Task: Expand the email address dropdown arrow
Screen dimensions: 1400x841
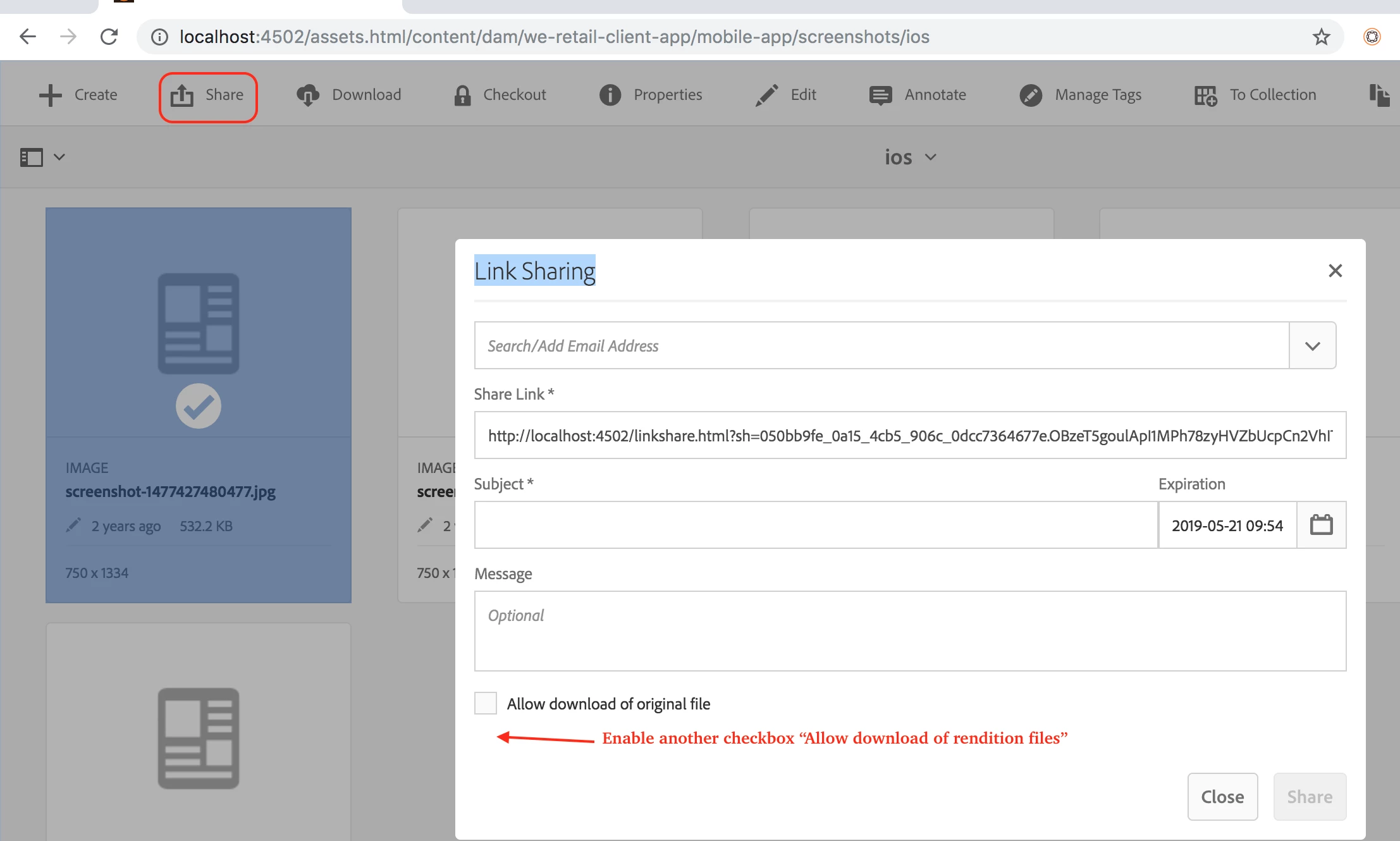Action: [x=1312, y=346]
